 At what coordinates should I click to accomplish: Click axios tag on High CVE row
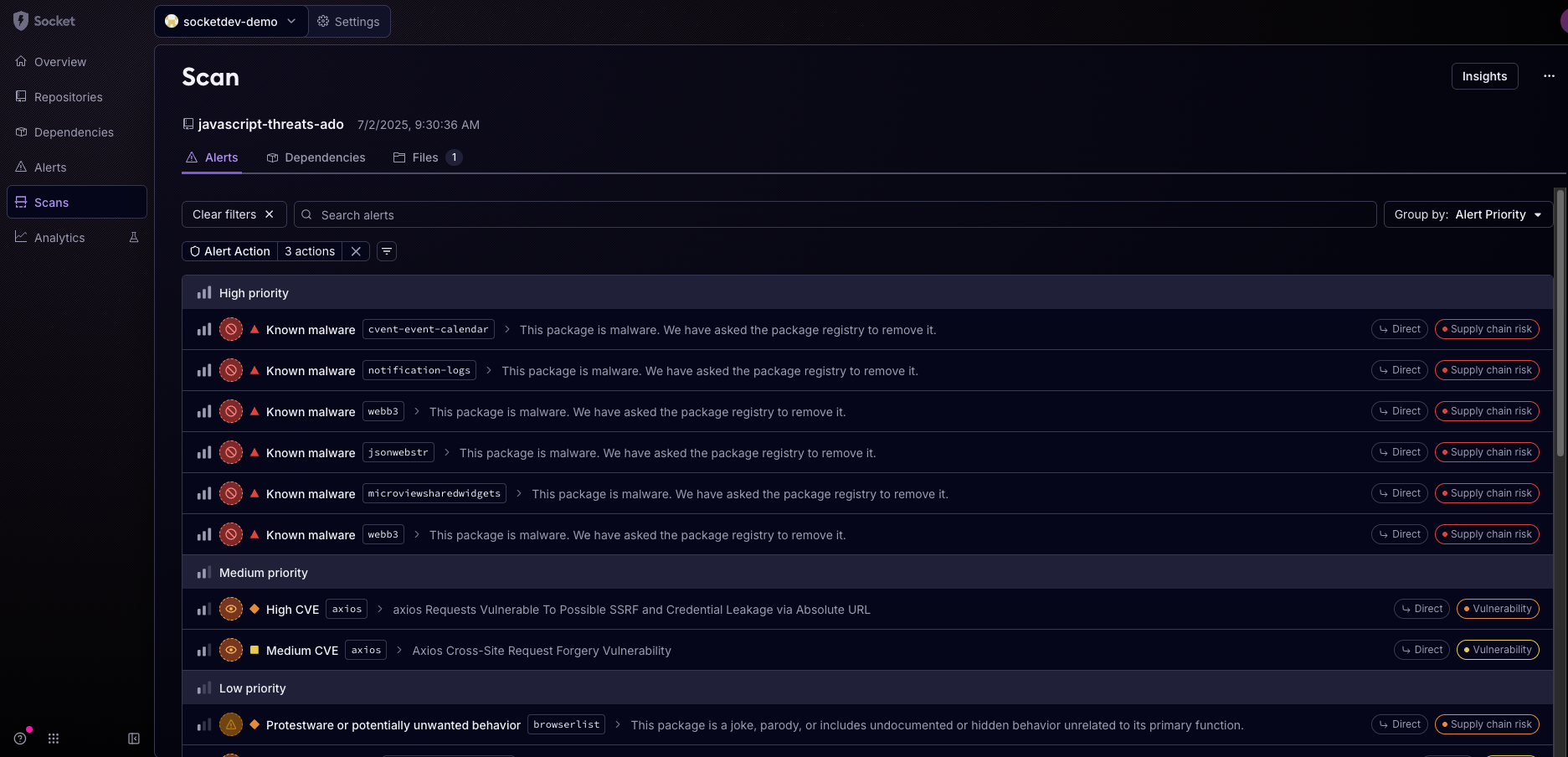[x=347, y=609]
